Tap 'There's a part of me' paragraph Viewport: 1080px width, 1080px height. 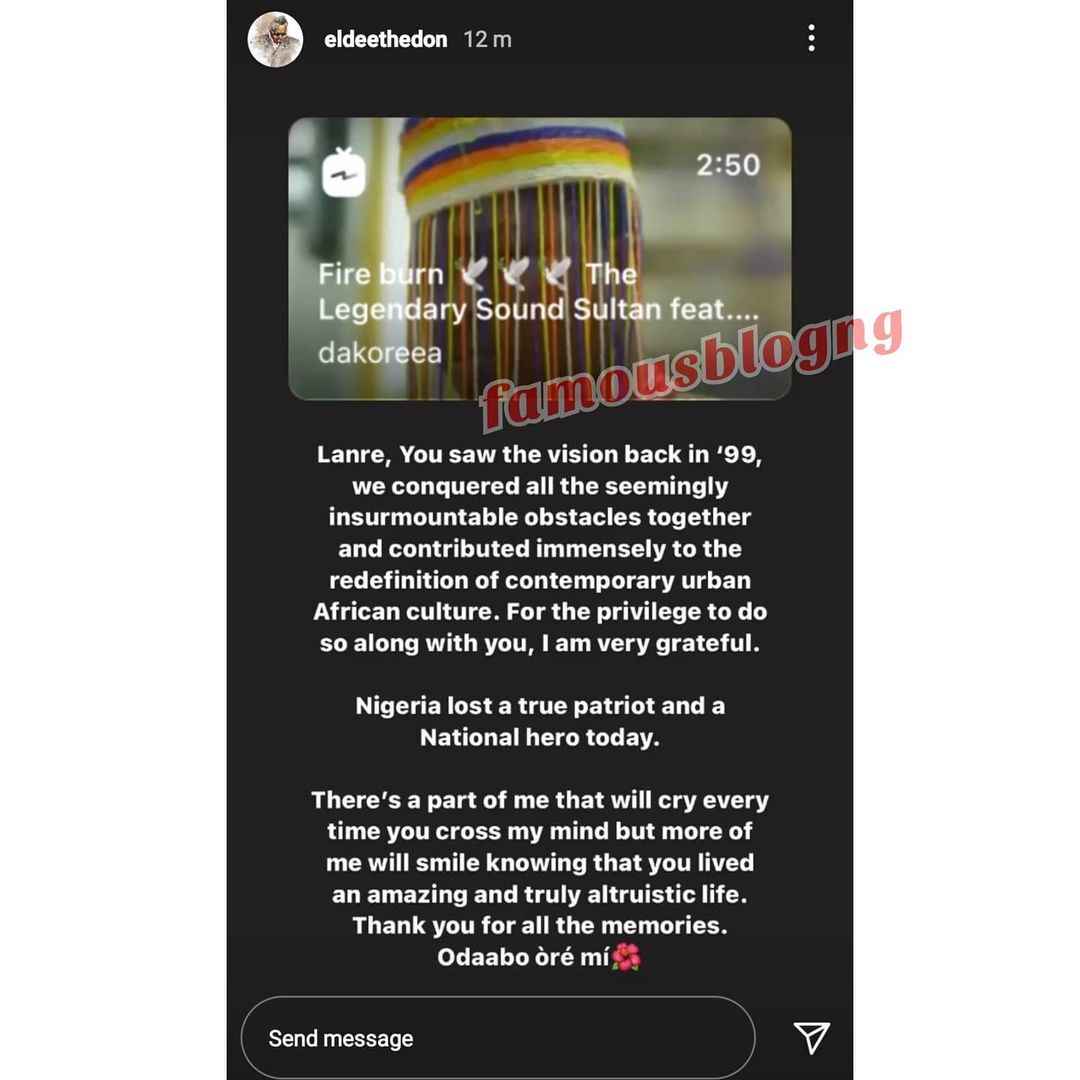(x=540, y=862)
